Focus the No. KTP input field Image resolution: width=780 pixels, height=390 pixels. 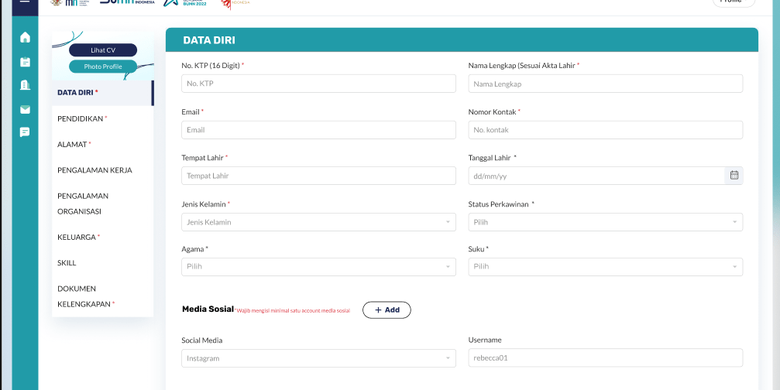tap(318, 84)
